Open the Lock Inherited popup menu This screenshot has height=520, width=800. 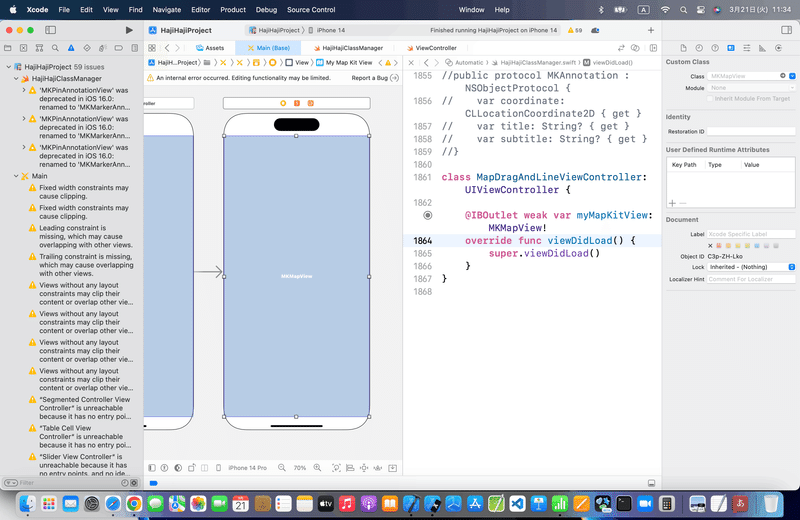click(751, 267)
